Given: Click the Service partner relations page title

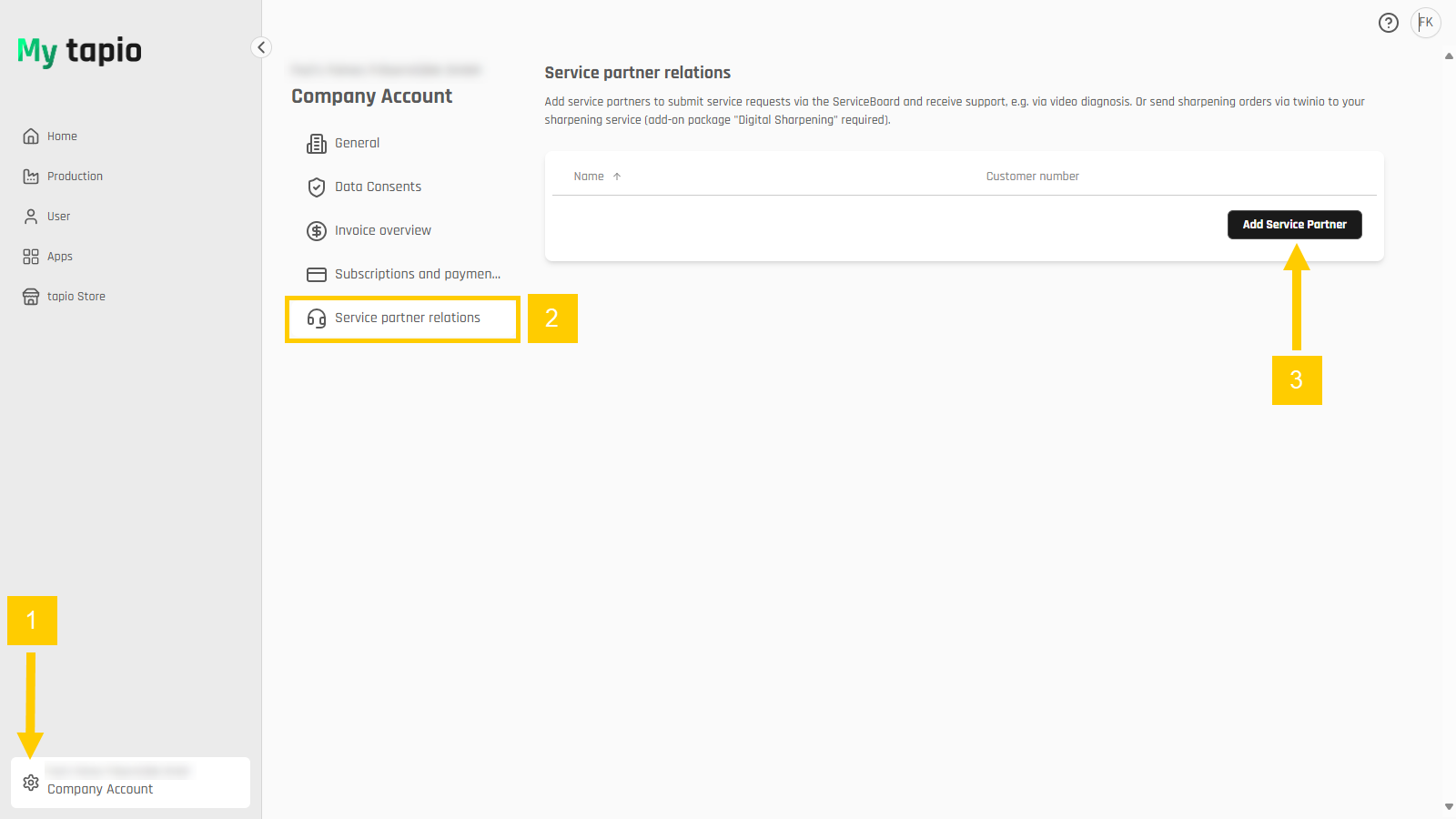Looking at the screenshot, I should pyautogui.click(x=637, y=73).
